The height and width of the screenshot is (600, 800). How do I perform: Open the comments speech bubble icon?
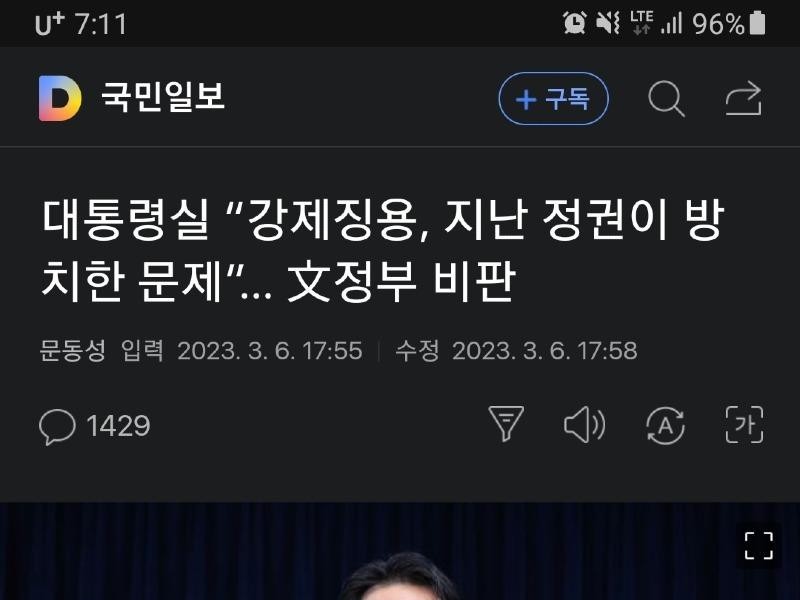pos(57,427)
